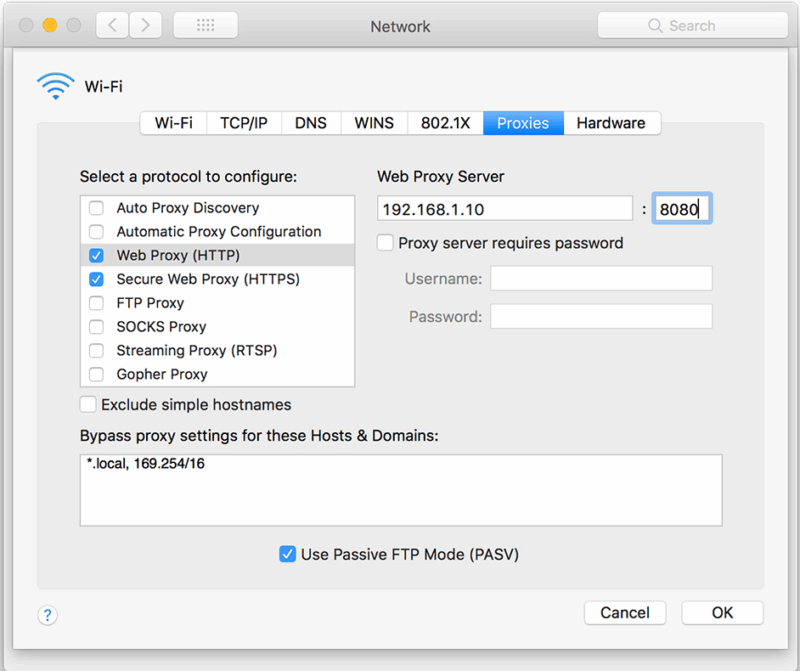Image resolution: width=800 pixels, height=671 pixels.
Task: Open the DNS tab
Action: click(x=311, y=123)
